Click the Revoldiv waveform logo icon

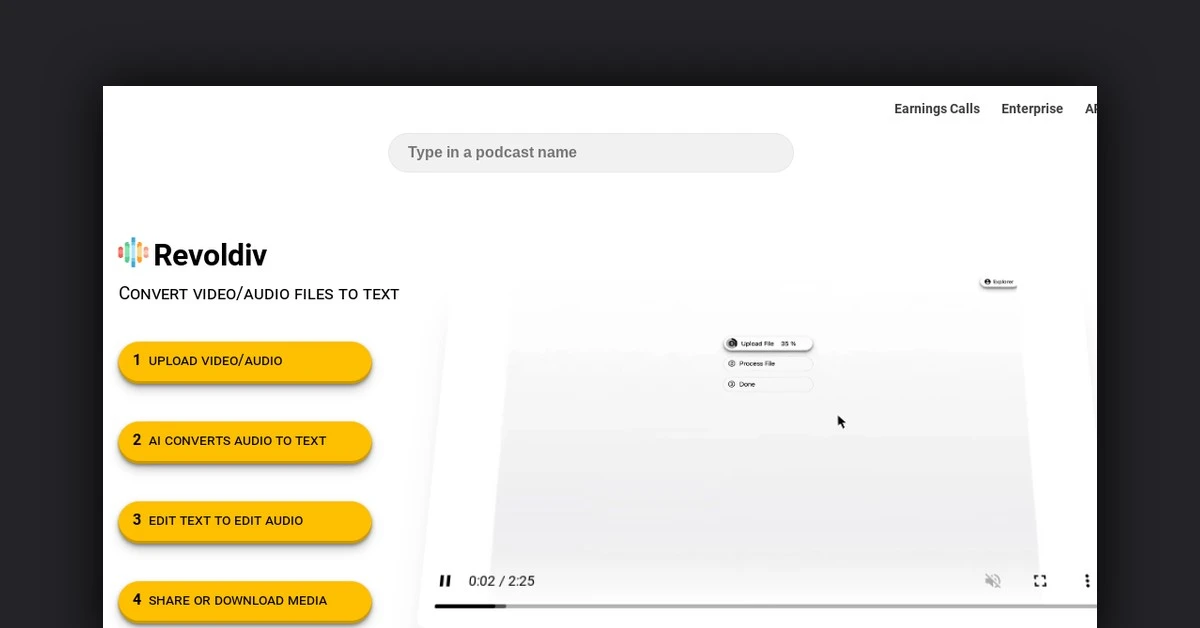pyautogui.click(x=133, y=253)
